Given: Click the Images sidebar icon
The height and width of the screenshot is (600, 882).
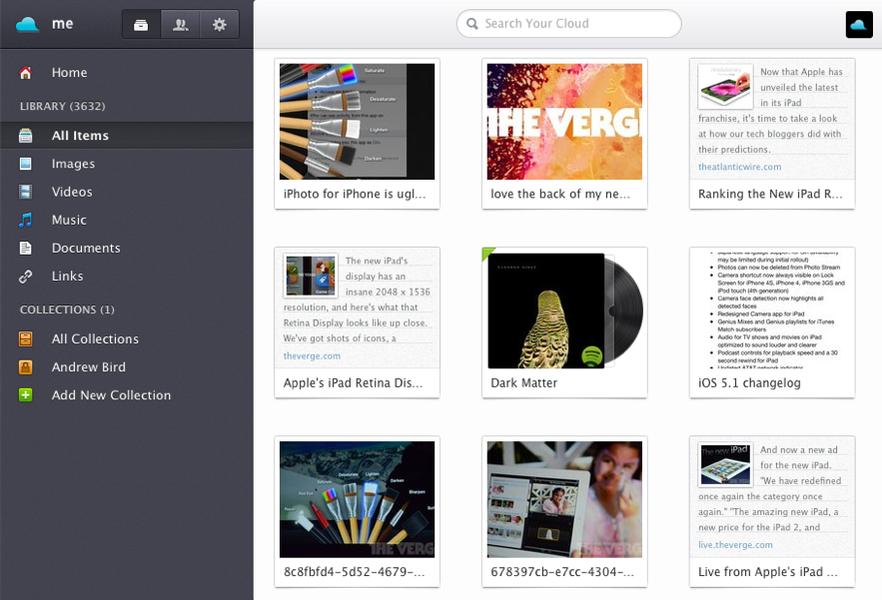Looking at the screenshot, I should click(x=25, y=164).
